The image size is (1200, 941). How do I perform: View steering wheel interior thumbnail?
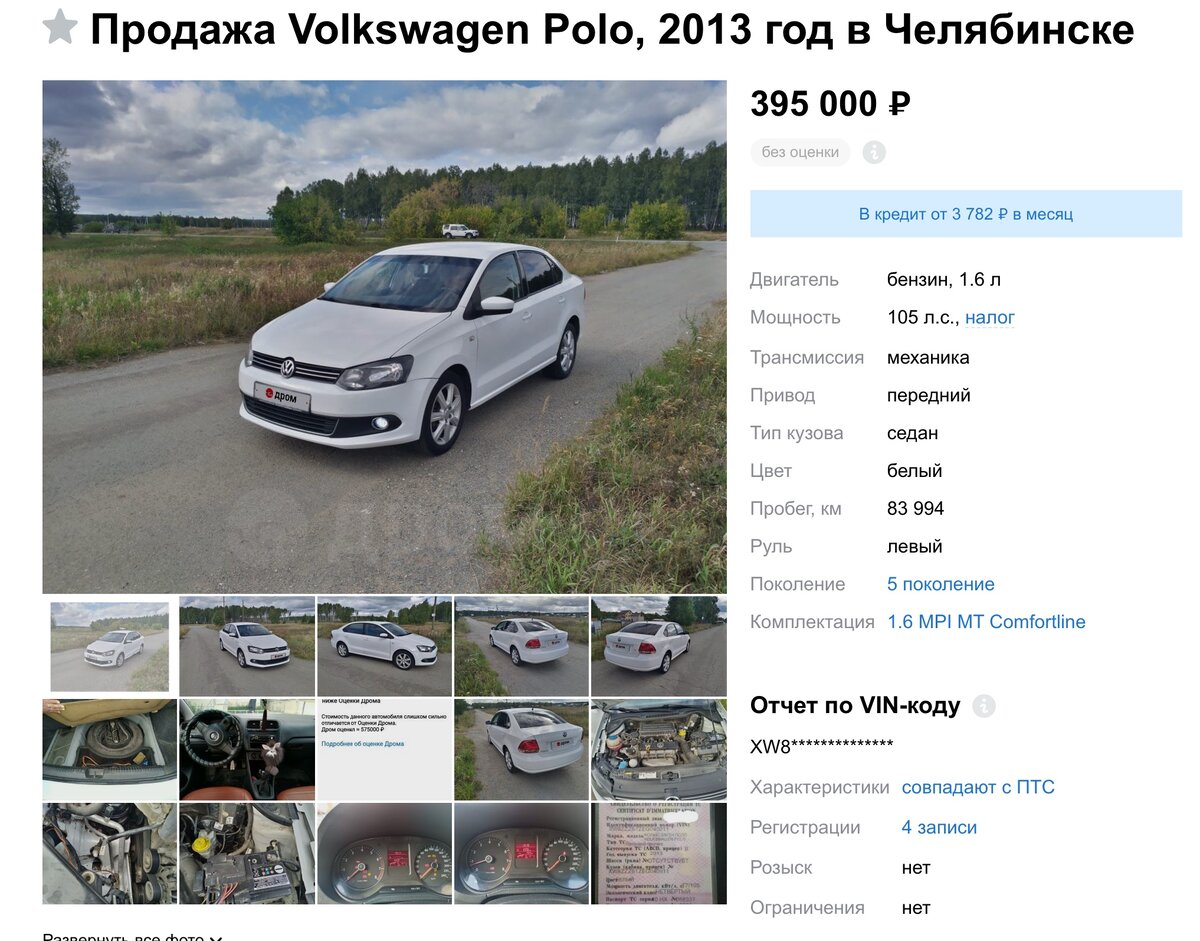click(x=247, y=749)
